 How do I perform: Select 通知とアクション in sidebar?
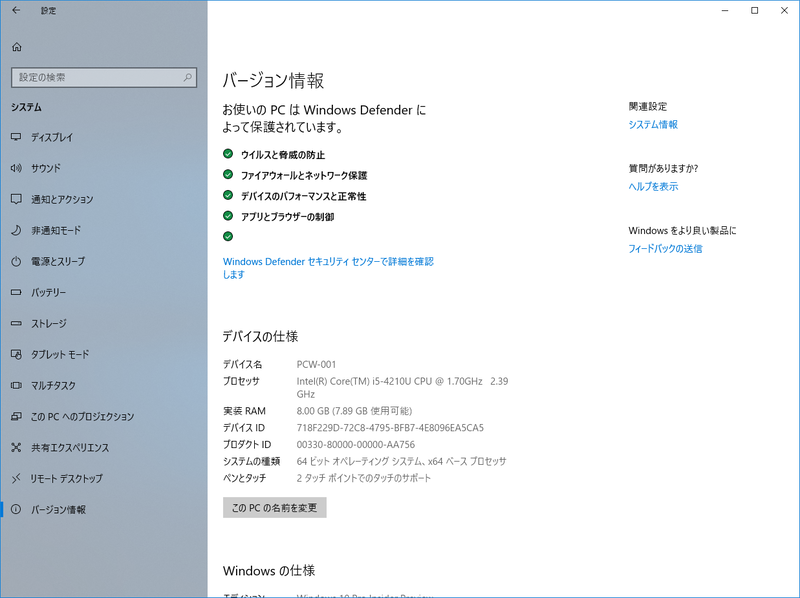(104, 199)
